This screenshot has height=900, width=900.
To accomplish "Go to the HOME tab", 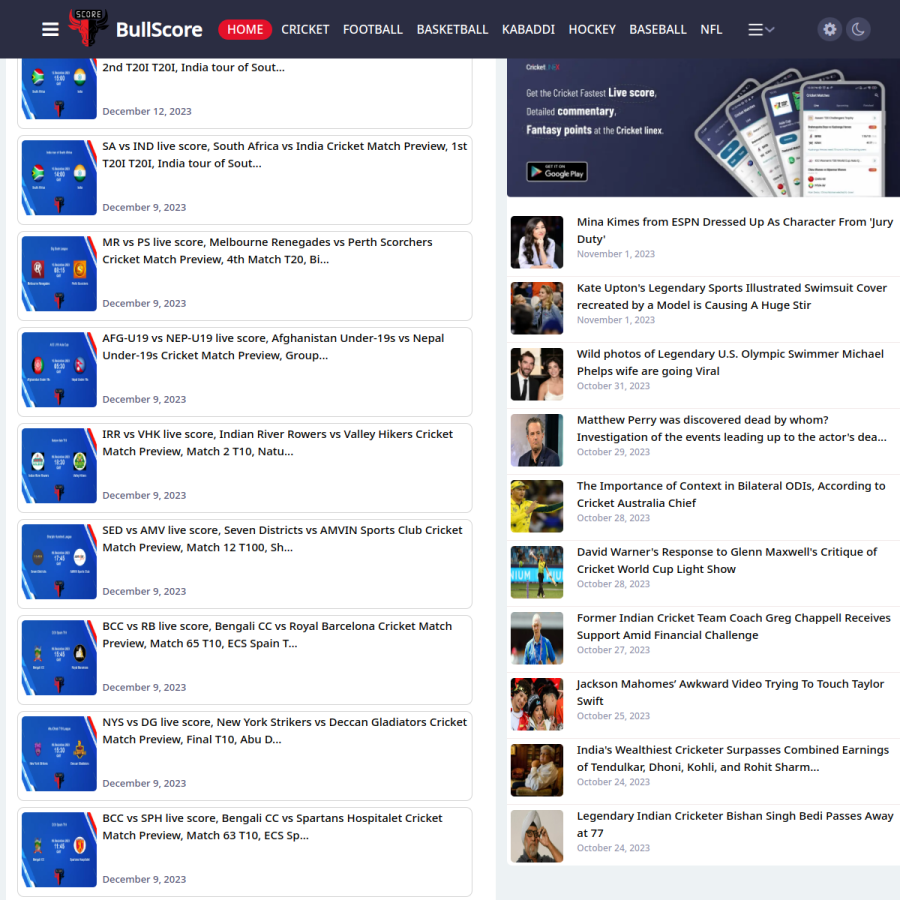I will click(x=245, y=29).
